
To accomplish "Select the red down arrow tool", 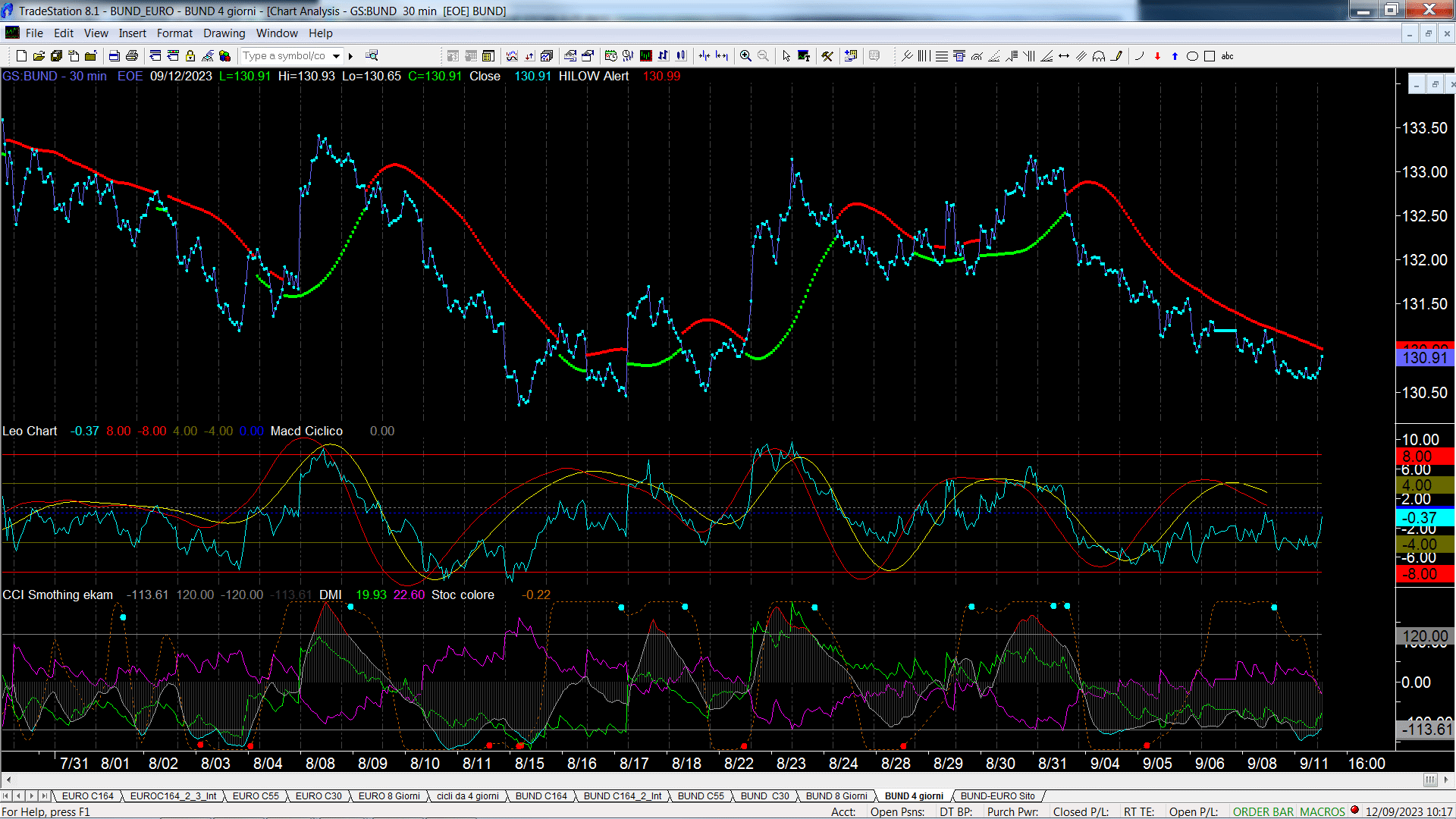I will [x=1157, y=55].
